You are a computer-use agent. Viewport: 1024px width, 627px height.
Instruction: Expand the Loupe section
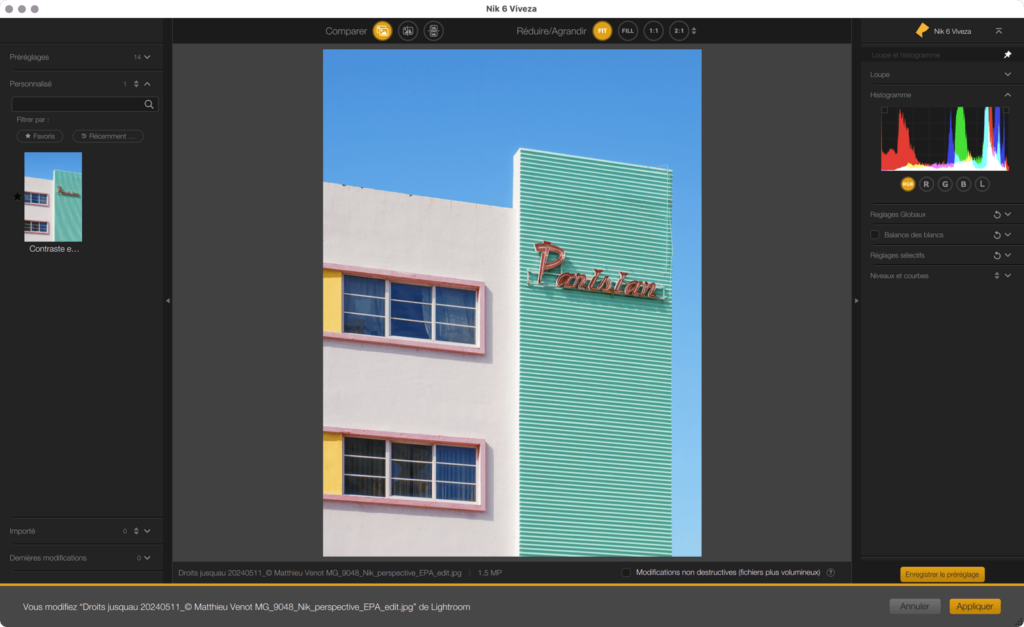coord(1008,74)
